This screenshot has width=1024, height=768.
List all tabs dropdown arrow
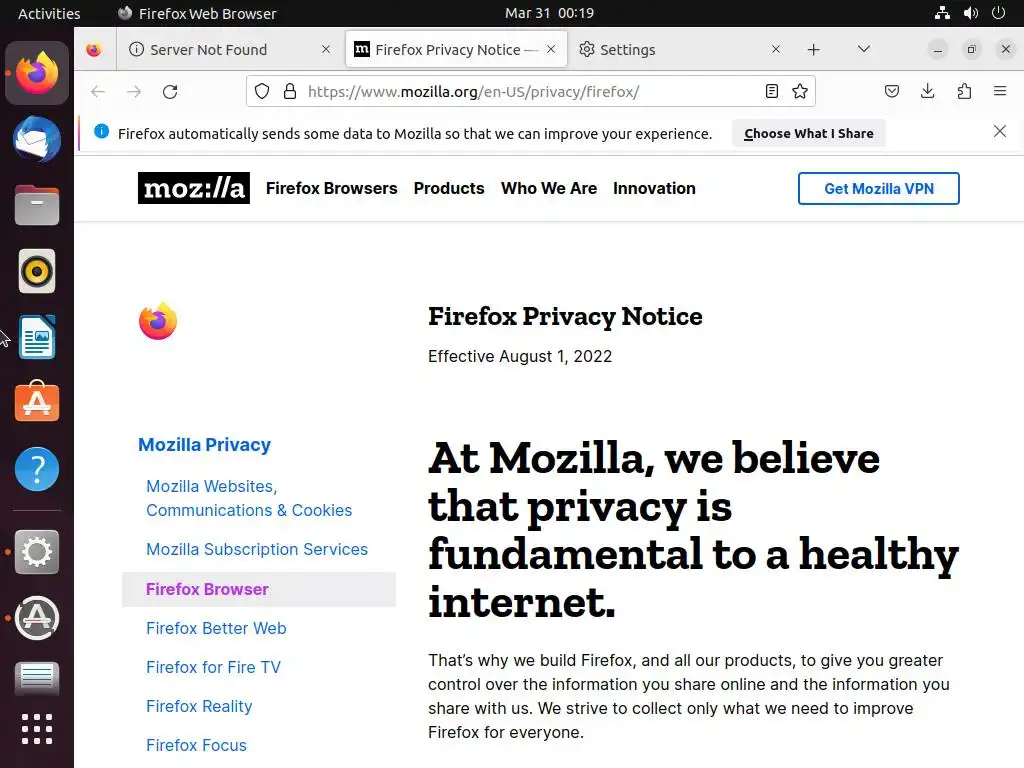[863, 49]
